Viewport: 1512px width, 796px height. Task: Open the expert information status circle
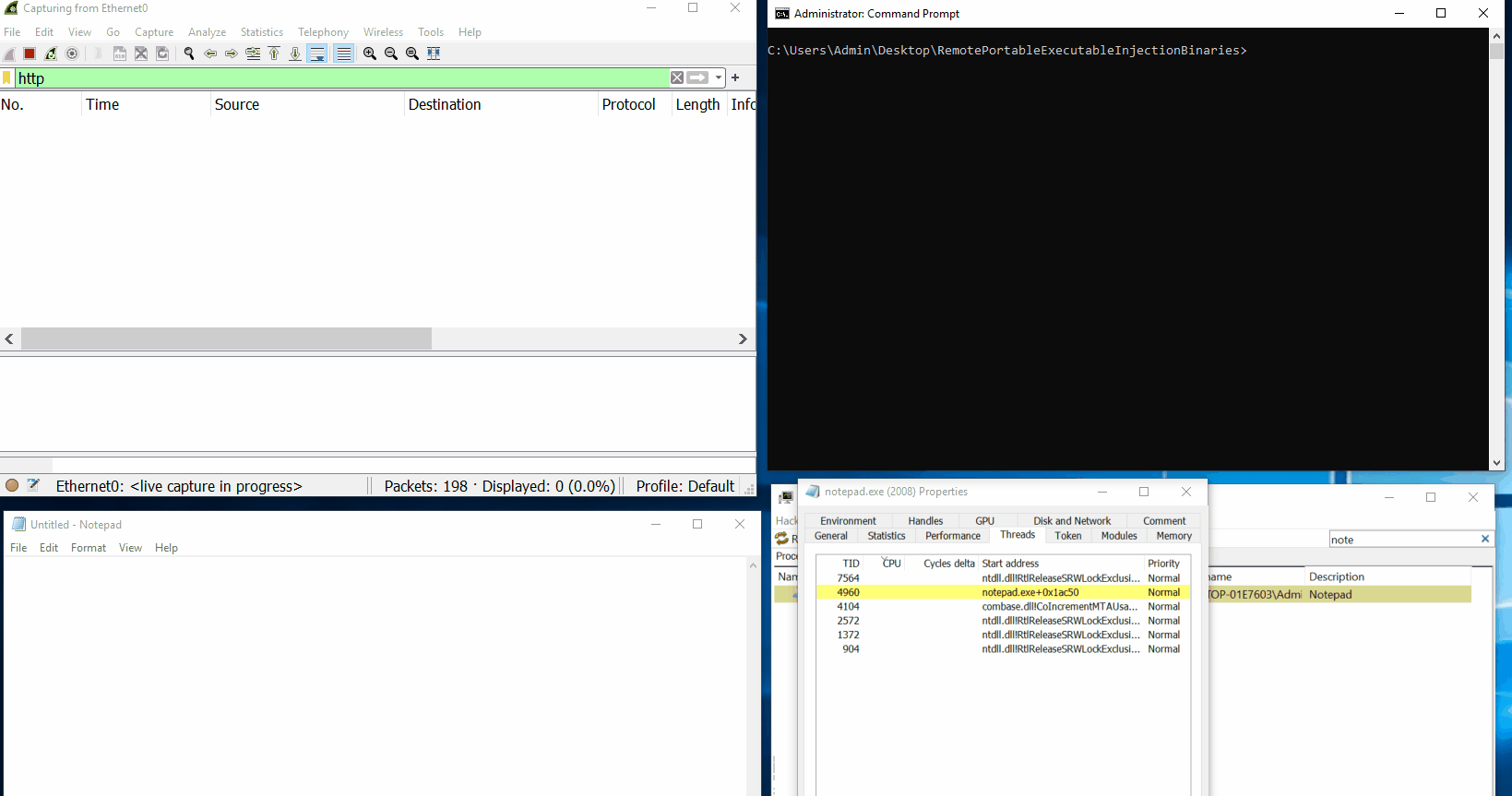(12, 485)
